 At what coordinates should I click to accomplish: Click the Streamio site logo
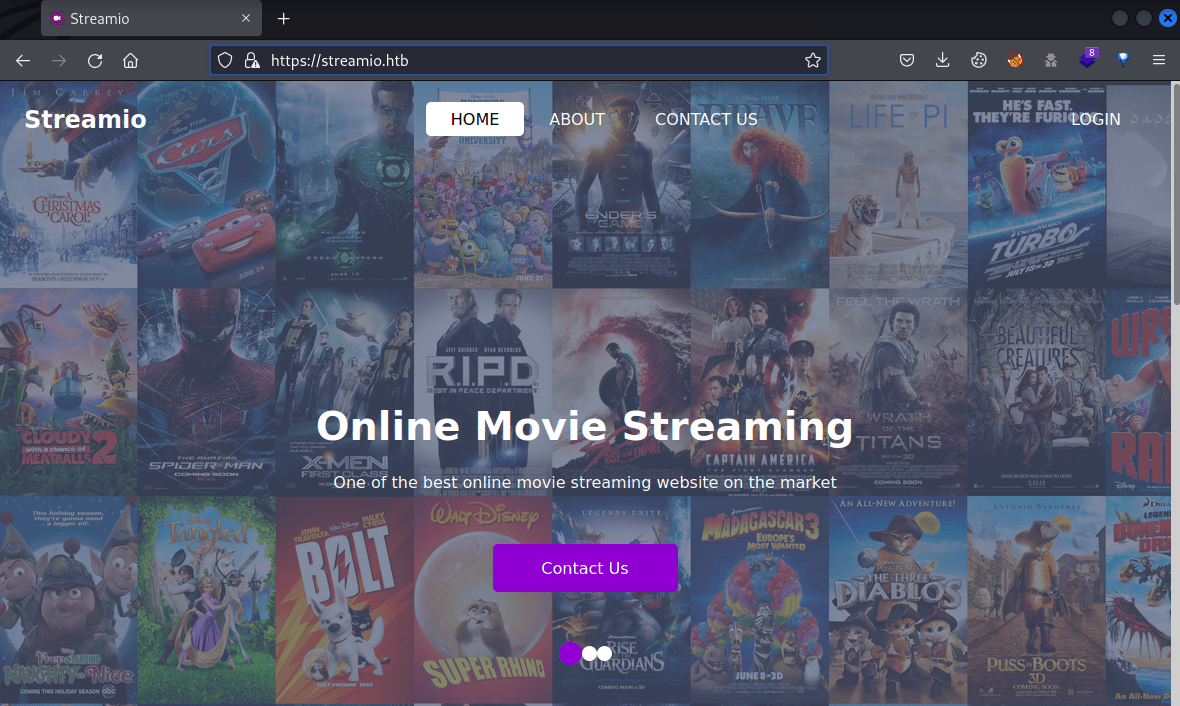pos(85,119)
